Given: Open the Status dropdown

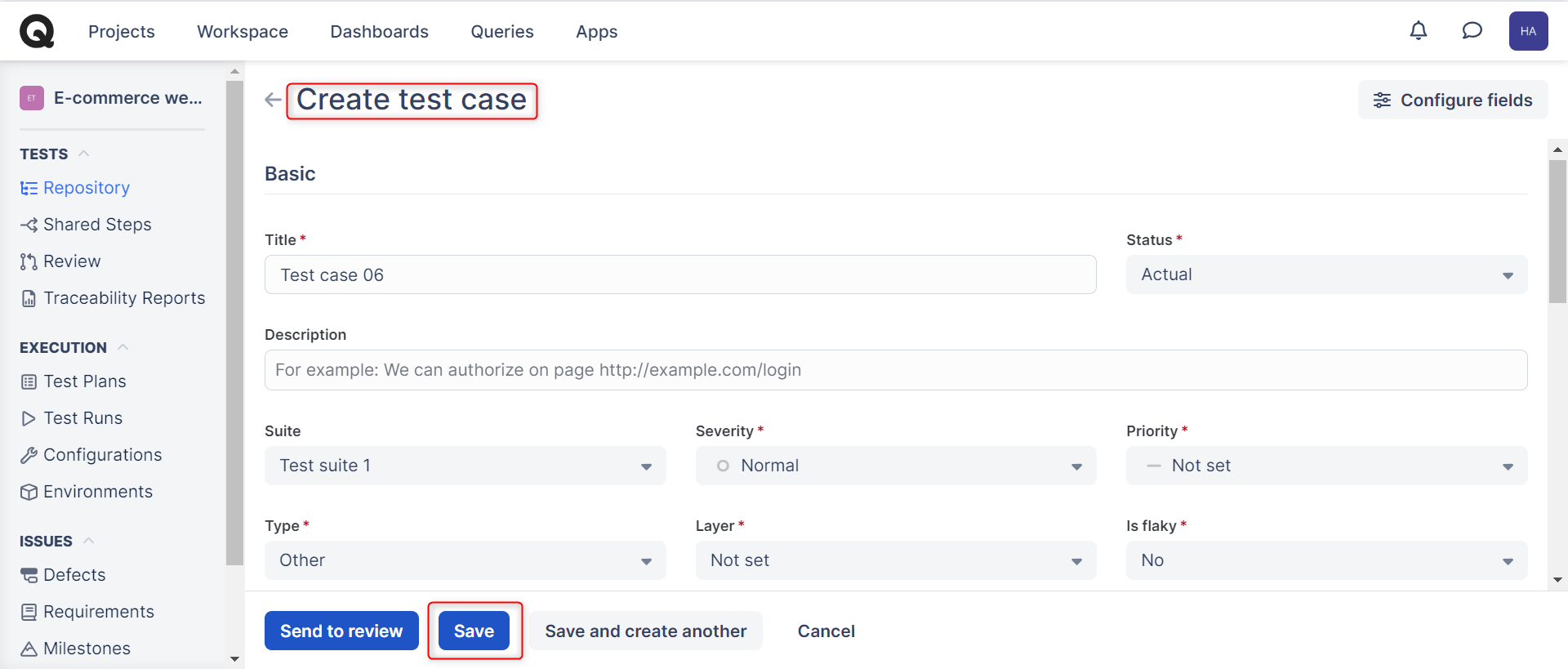Looking at the screenshot, I should tap(1326, 274).
